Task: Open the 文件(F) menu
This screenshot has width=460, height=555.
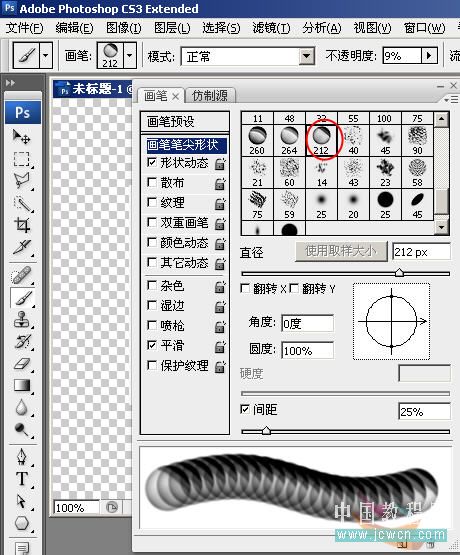Action: (x=24, y=28)
